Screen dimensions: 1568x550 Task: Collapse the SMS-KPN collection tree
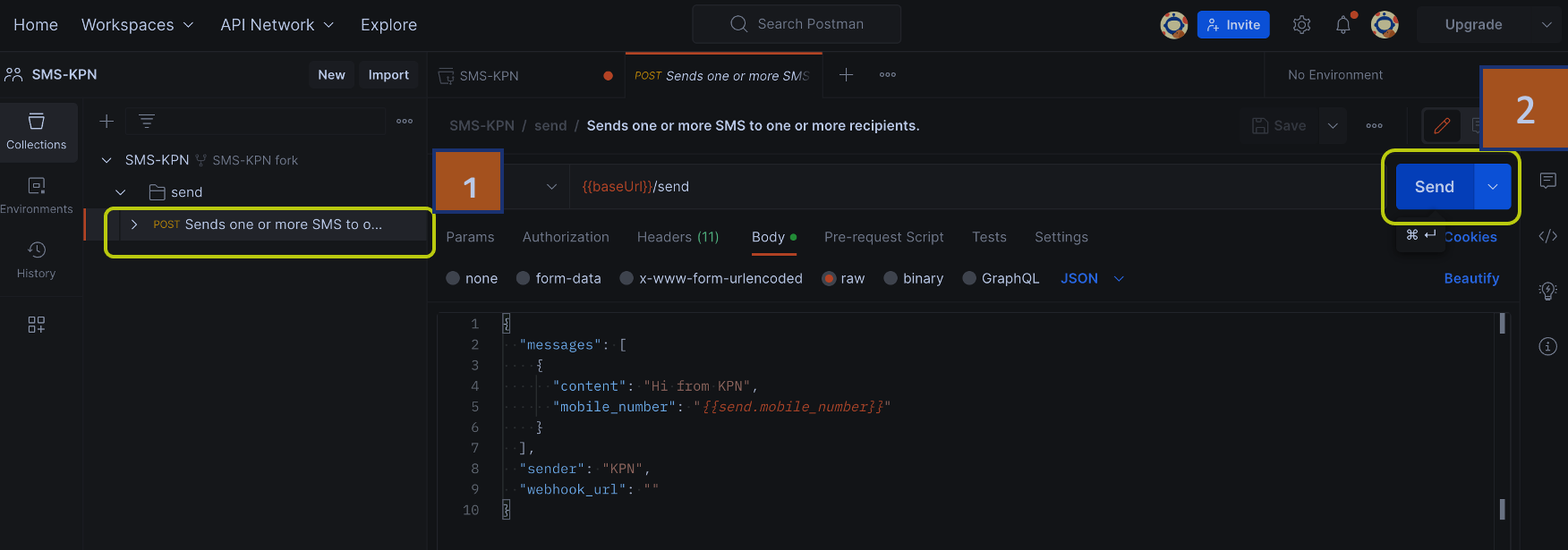tap(107, 160)
